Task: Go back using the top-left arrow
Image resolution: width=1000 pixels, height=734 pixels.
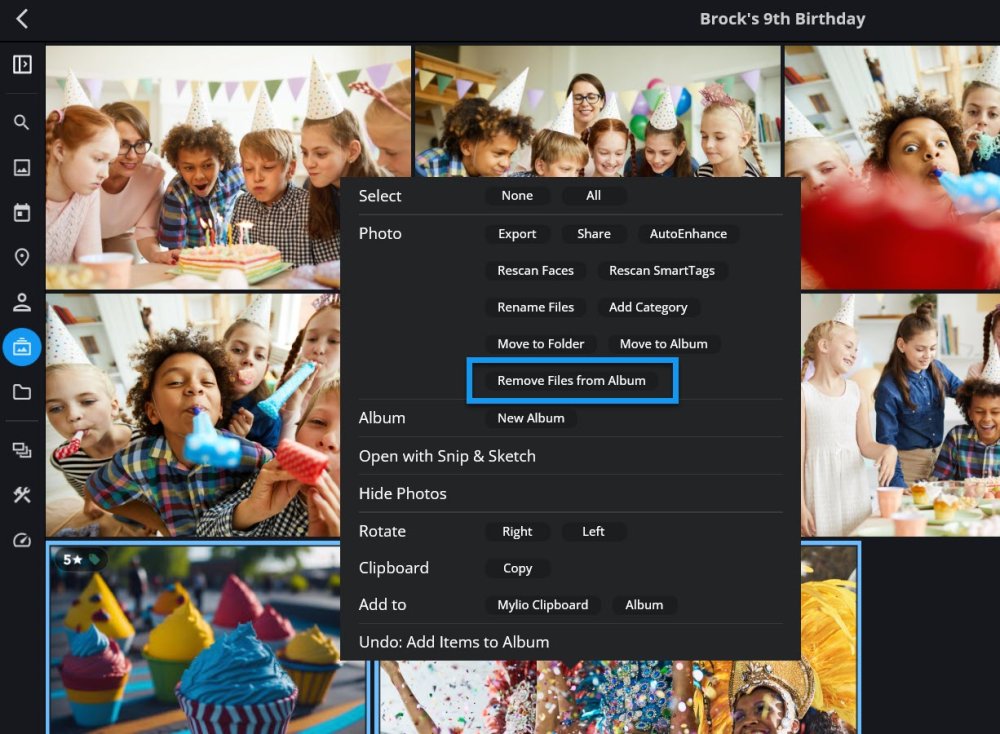Action: (x=22, y=18)
